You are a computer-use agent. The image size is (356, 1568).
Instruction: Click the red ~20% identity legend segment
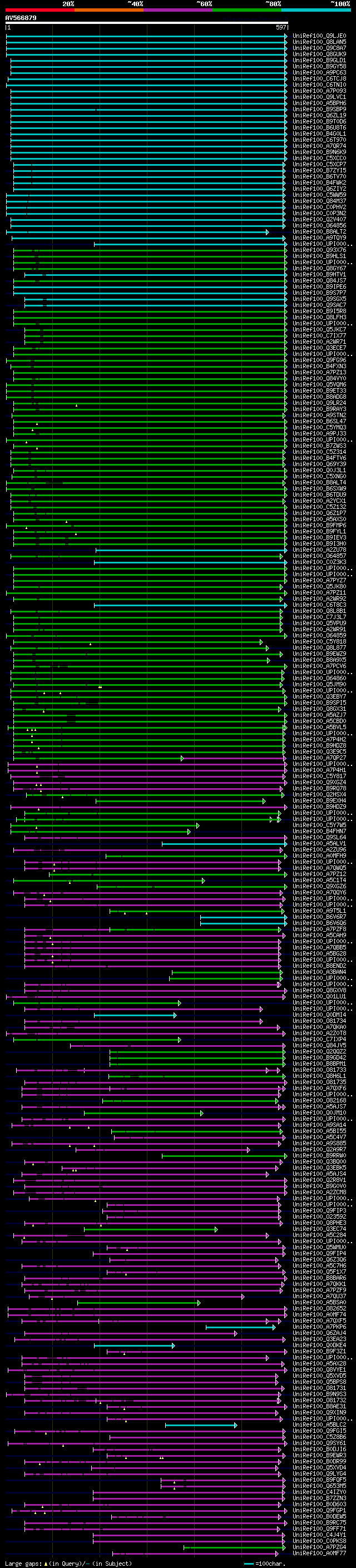[39, 10]
